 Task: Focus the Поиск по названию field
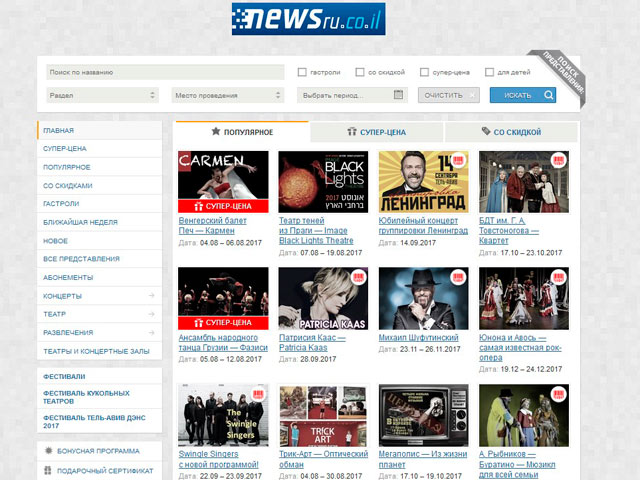click(x=165, y=72)
